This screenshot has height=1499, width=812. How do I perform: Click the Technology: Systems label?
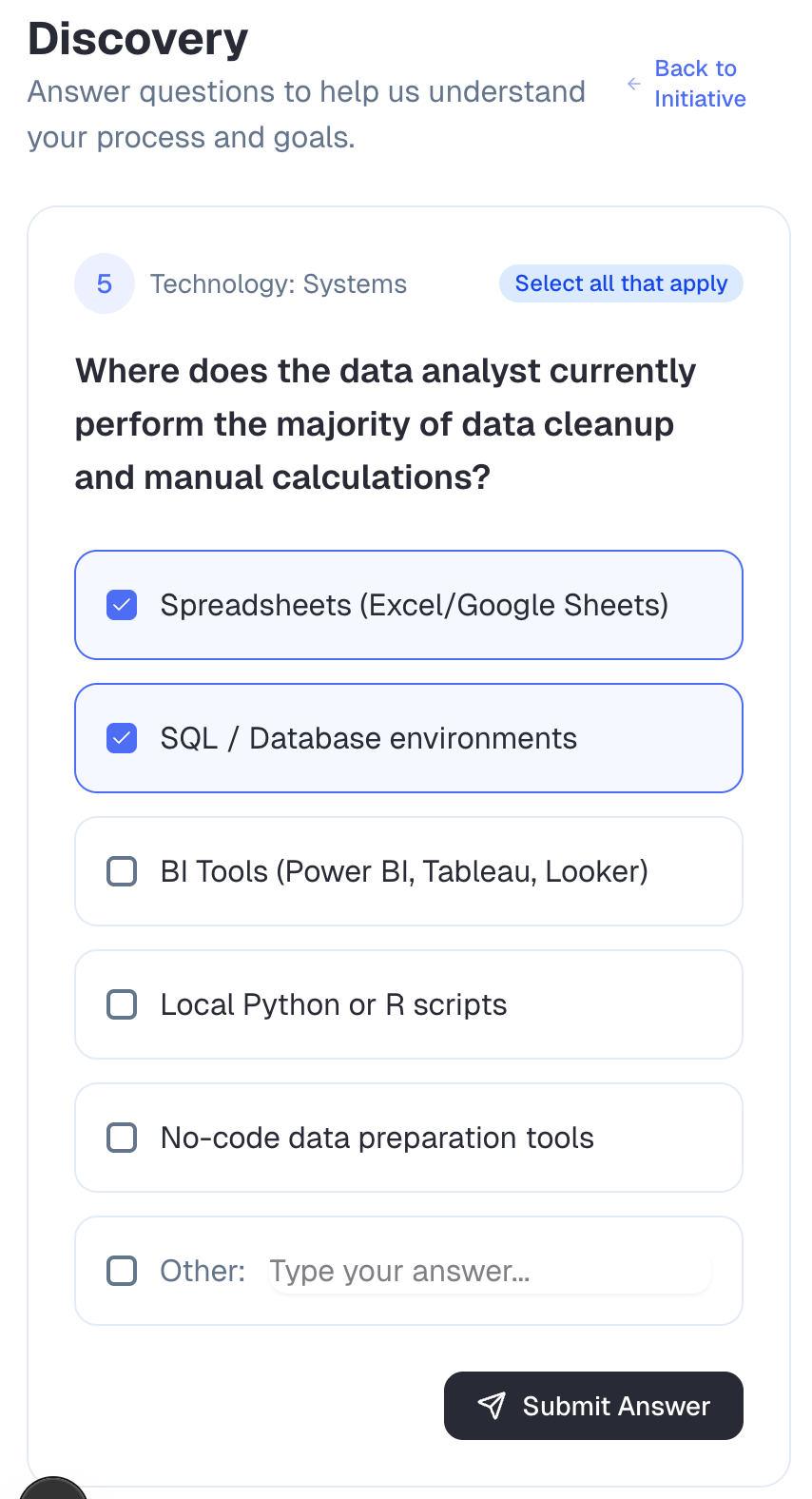point(278,283)
